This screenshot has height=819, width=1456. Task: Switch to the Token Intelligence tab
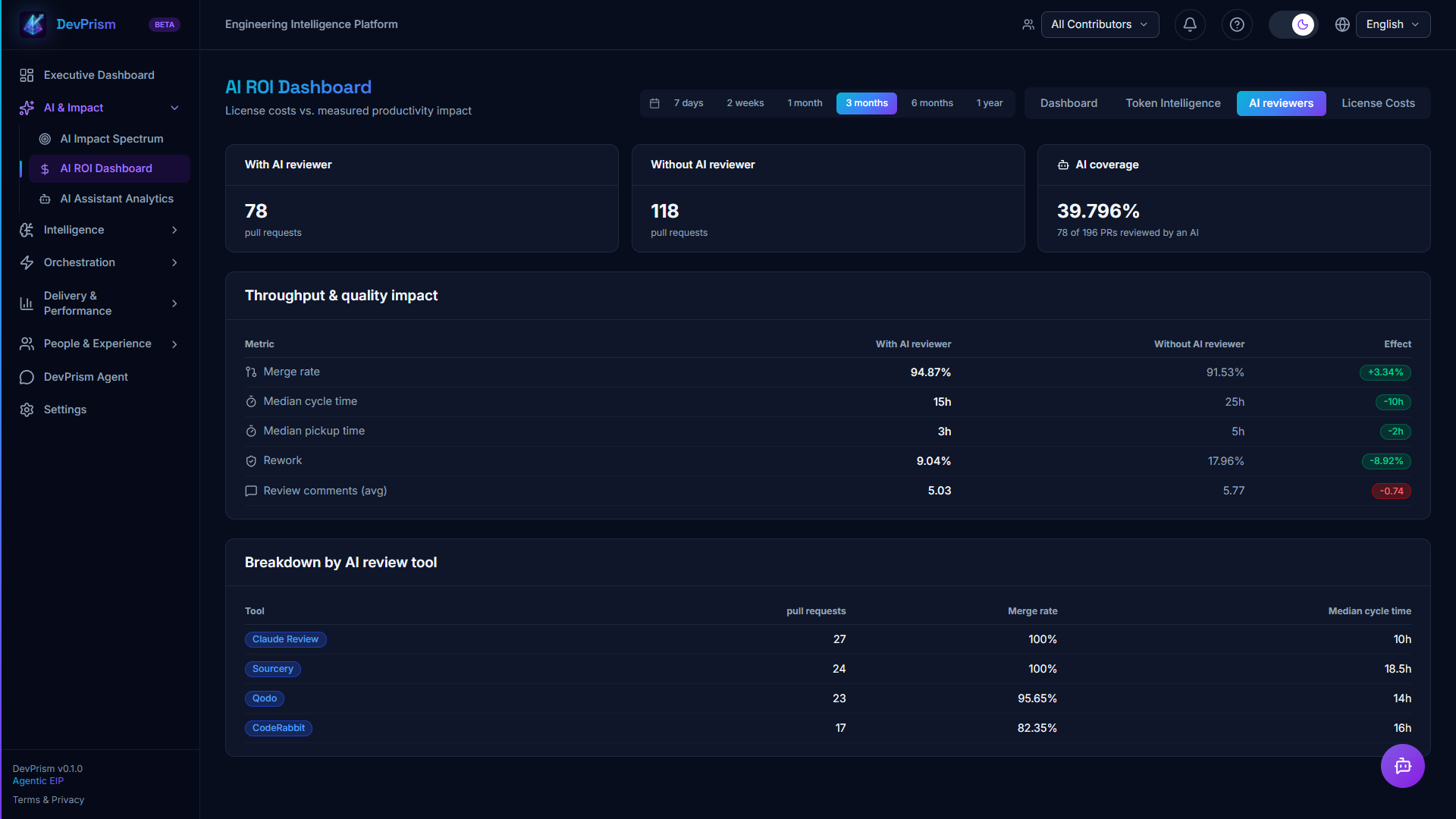[1173, 103]
